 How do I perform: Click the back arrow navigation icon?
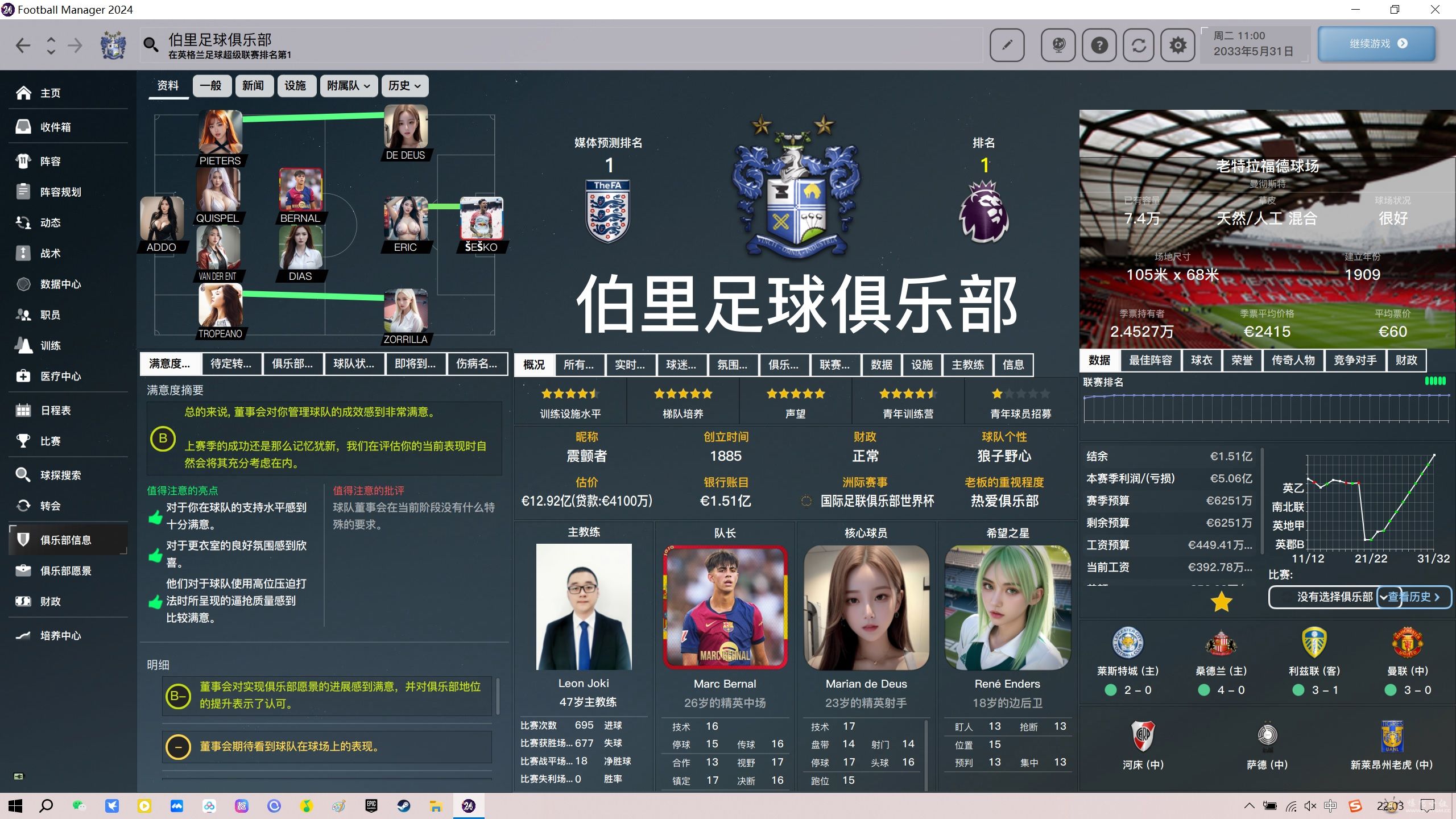23,45
